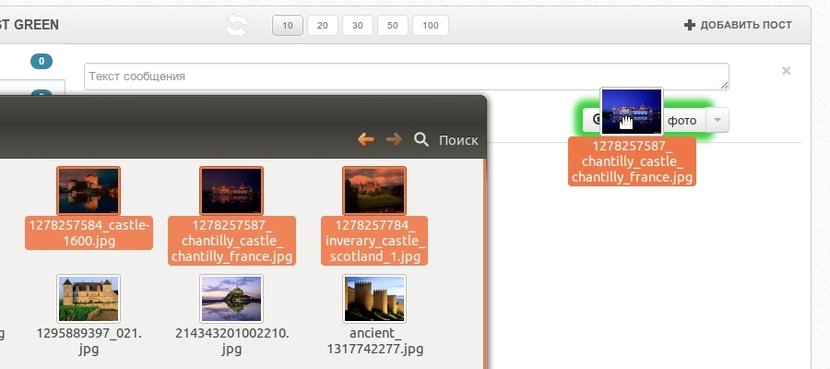Dismiss the post form with the X
Image resolution: width=830 pixels, height=369 pixels.
tap(786, 70)
